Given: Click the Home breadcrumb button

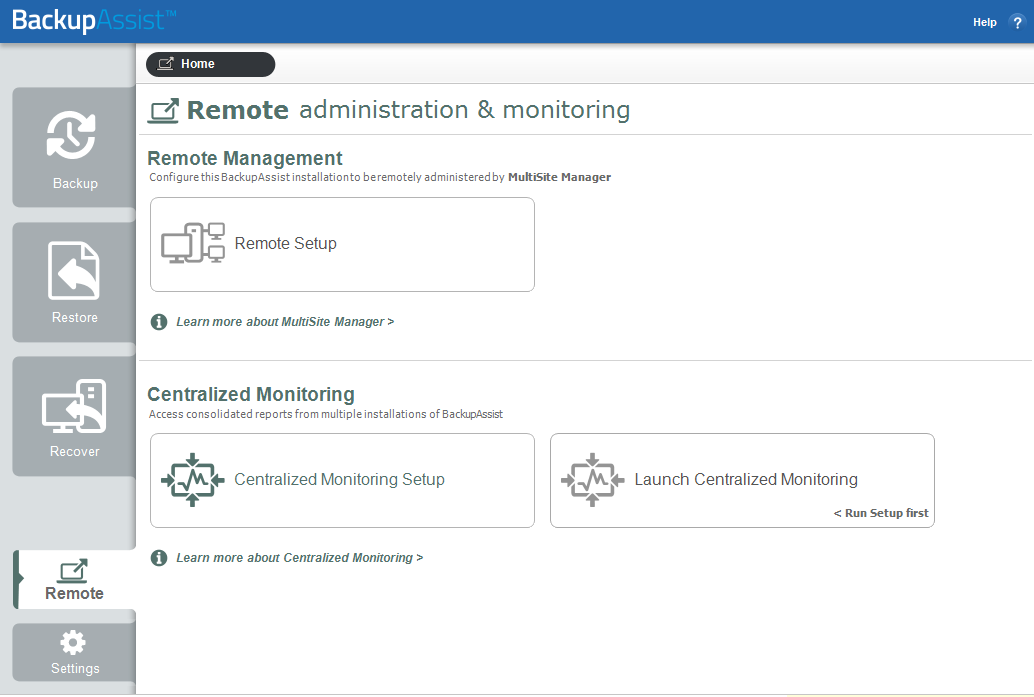Looking at the screenshot, I should click(210, 64).
